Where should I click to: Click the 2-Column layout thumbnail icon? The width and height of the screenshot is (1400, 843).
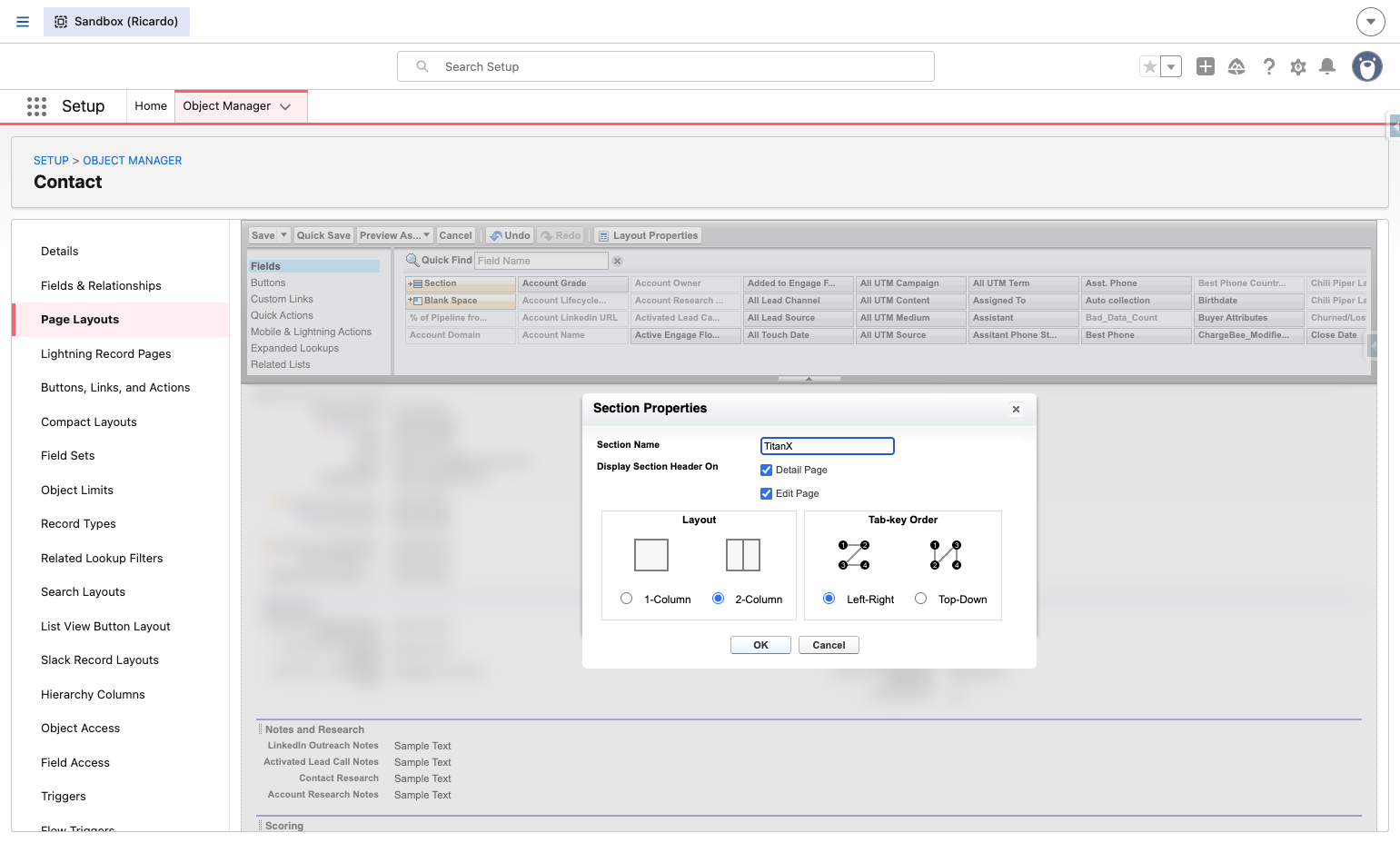coord(743,555)
